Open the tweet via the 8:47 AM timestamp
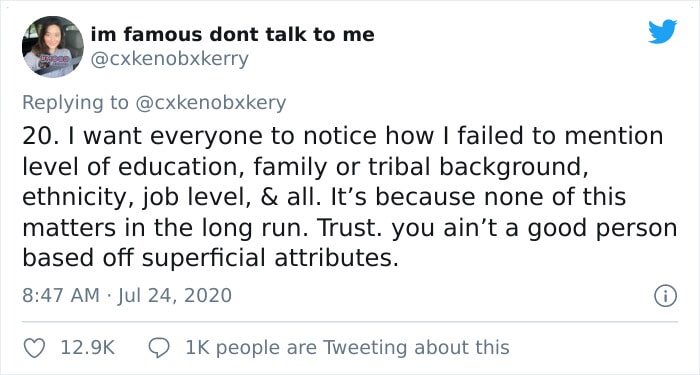700x375 pixels. coord(61,296)
